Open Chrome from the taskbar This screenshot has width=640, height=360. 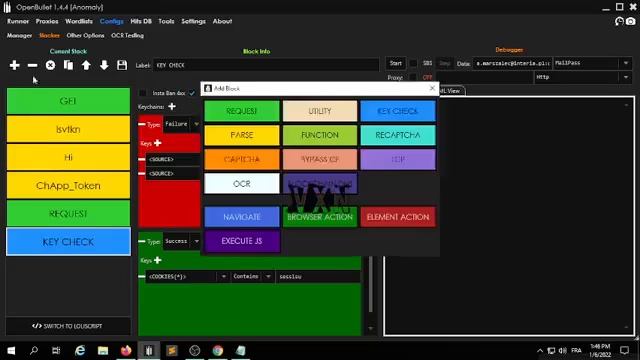[x=218, y=351]
